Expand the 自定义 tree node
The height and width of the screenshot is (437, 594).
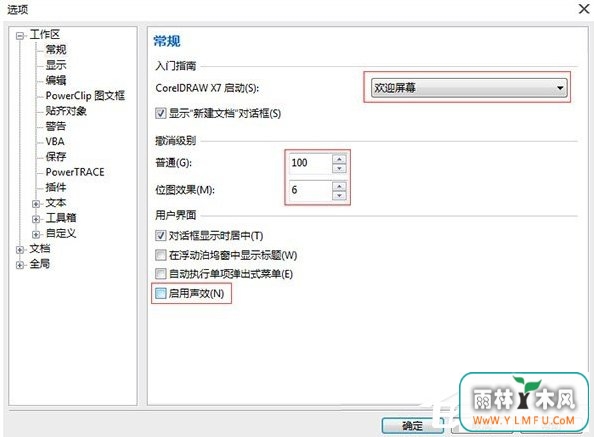[36, 234]
